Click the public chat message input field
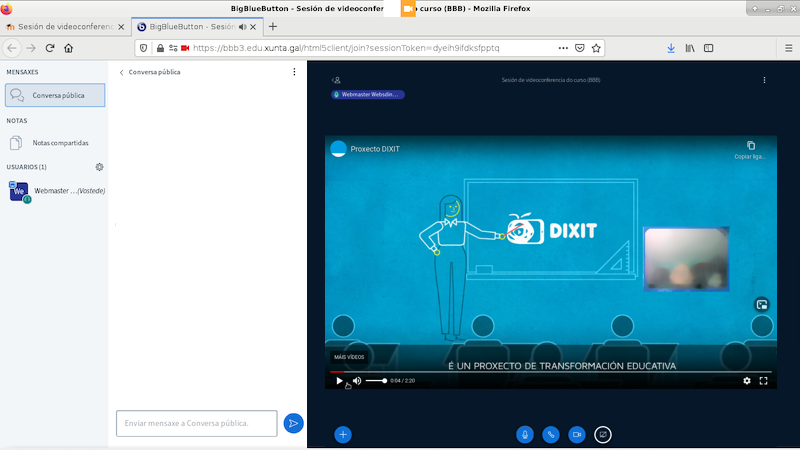 196,423
